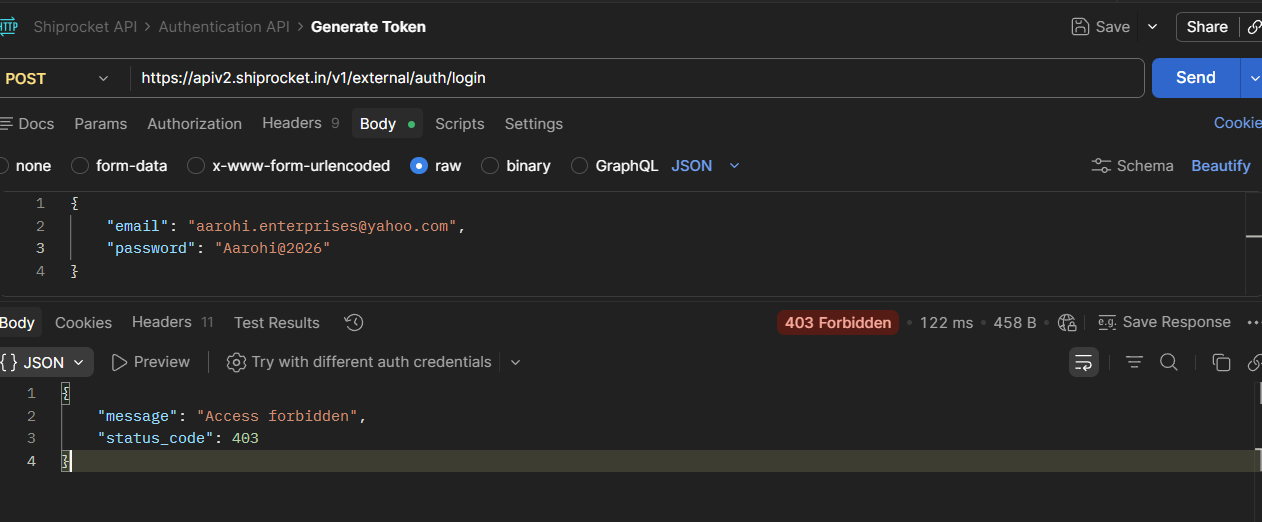Viewport: 1262px width, 522px height.
Task: Toggle the wrap lines icon in response
Action: (x=1083, y=362)
